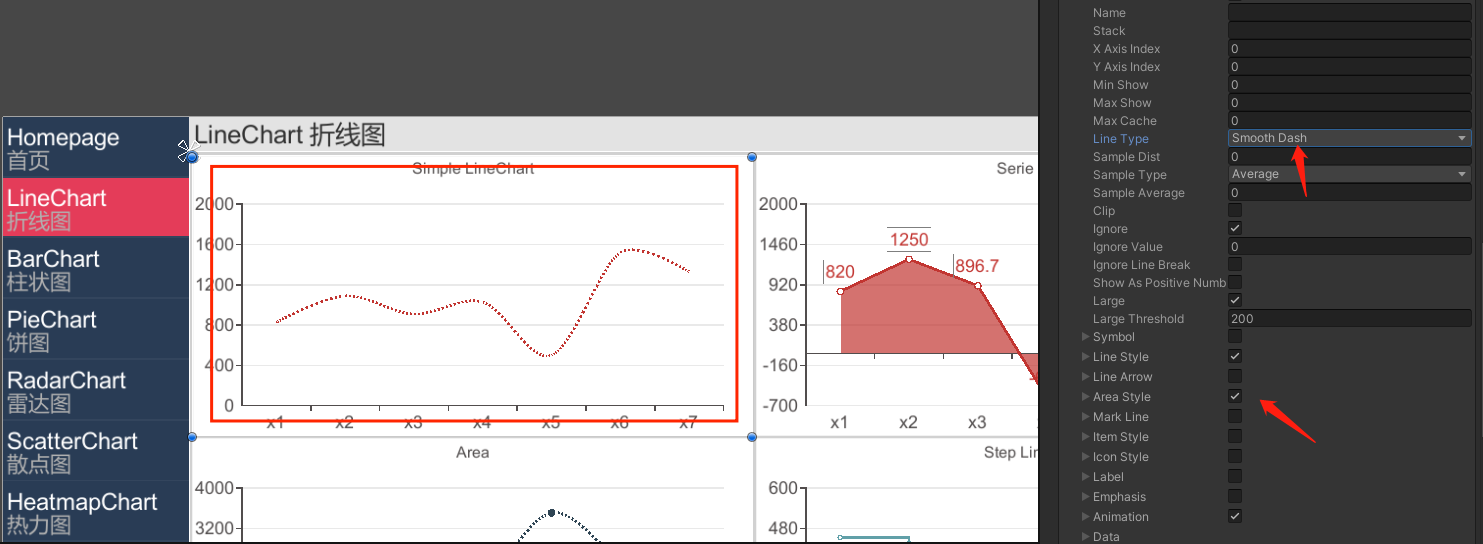Image resolution: width=1483 pixels, height=544 pixels.
Task: Click the Stack input field
Action: click(x=1349, y=30)
